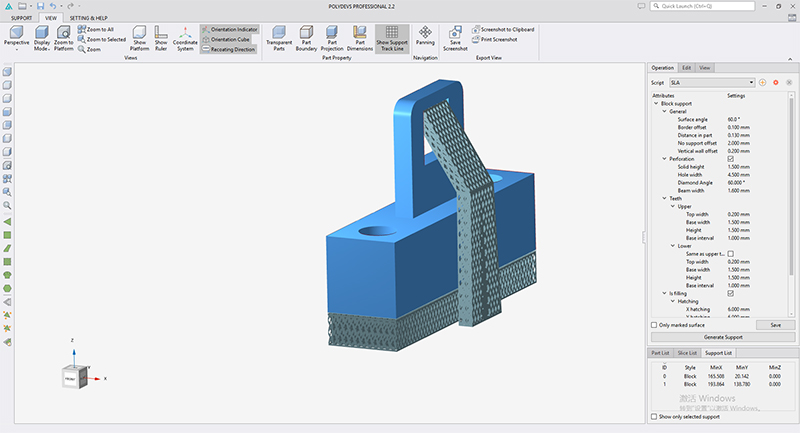
Task: Collapse the Block support tree node
Action: (656, 103)
